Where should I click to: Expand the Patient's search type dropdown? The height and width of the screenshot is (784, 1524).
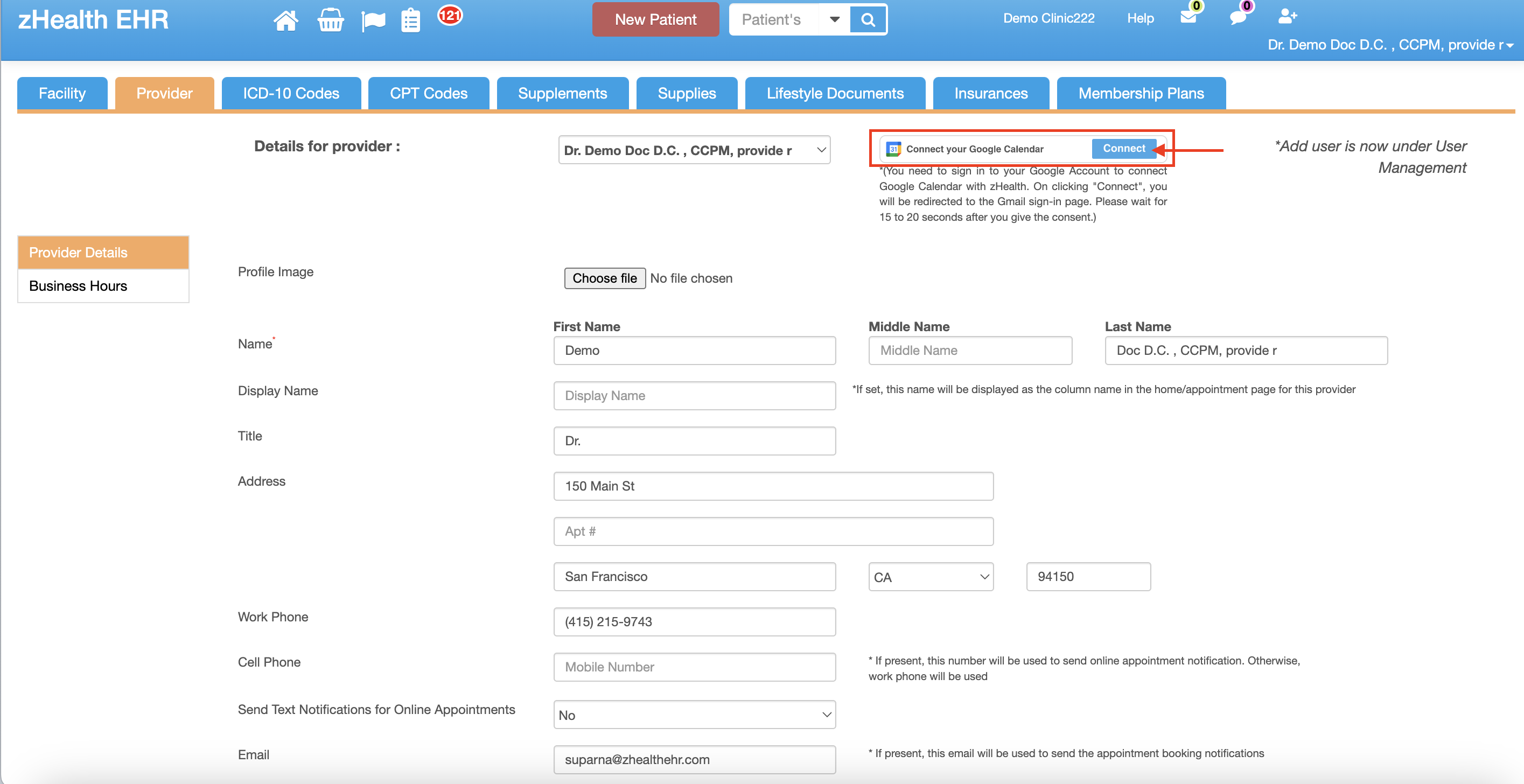[x=834, y=19]
